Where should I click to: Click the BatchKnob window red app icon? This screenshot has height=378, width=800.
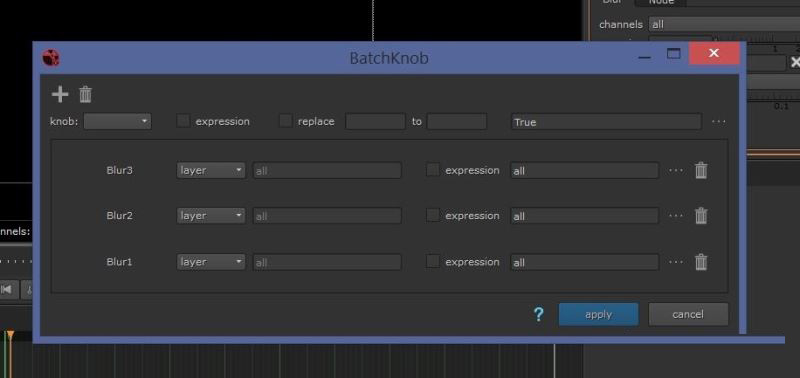[51, 58]
